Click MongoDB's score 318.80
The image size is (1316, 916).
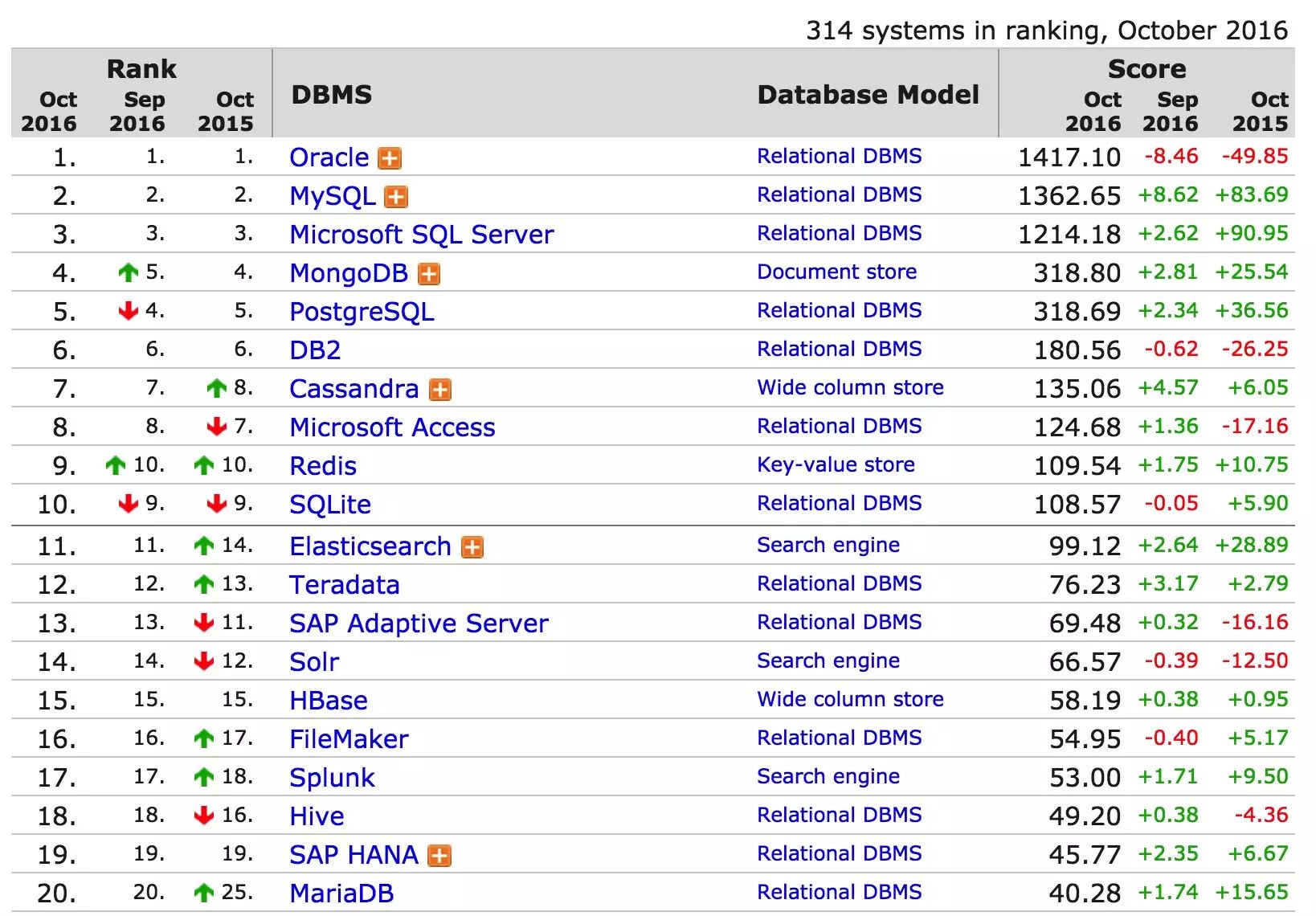[x=1077, y=273]
